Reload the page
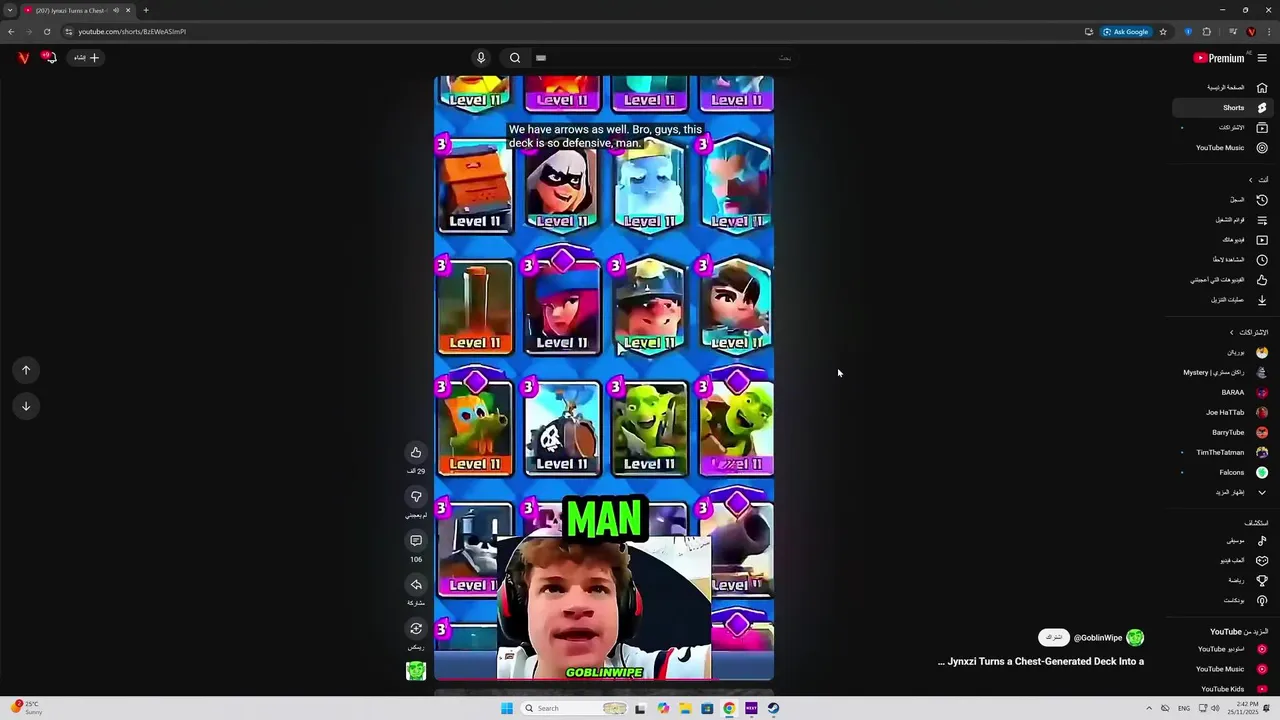 (x=47, y=31)
